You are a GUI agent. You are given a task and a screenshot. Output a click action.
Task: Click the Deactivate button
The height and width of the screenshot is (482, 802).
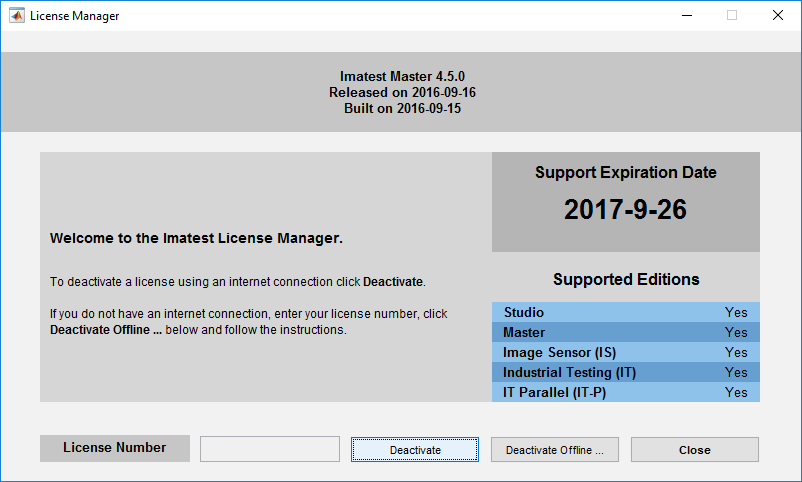415,450
